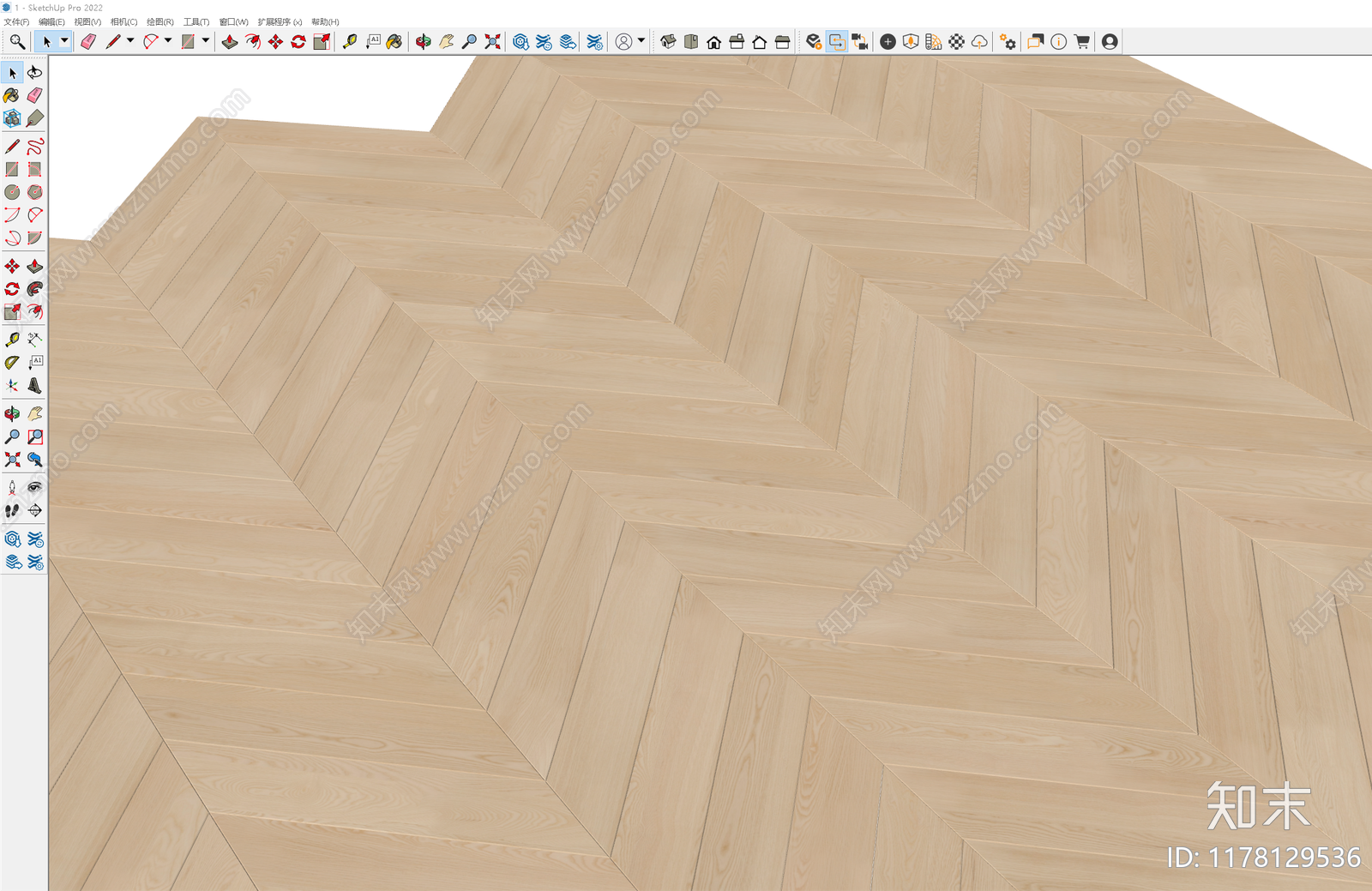
Task: Switch to Left view
Action: tap(782, 41)
